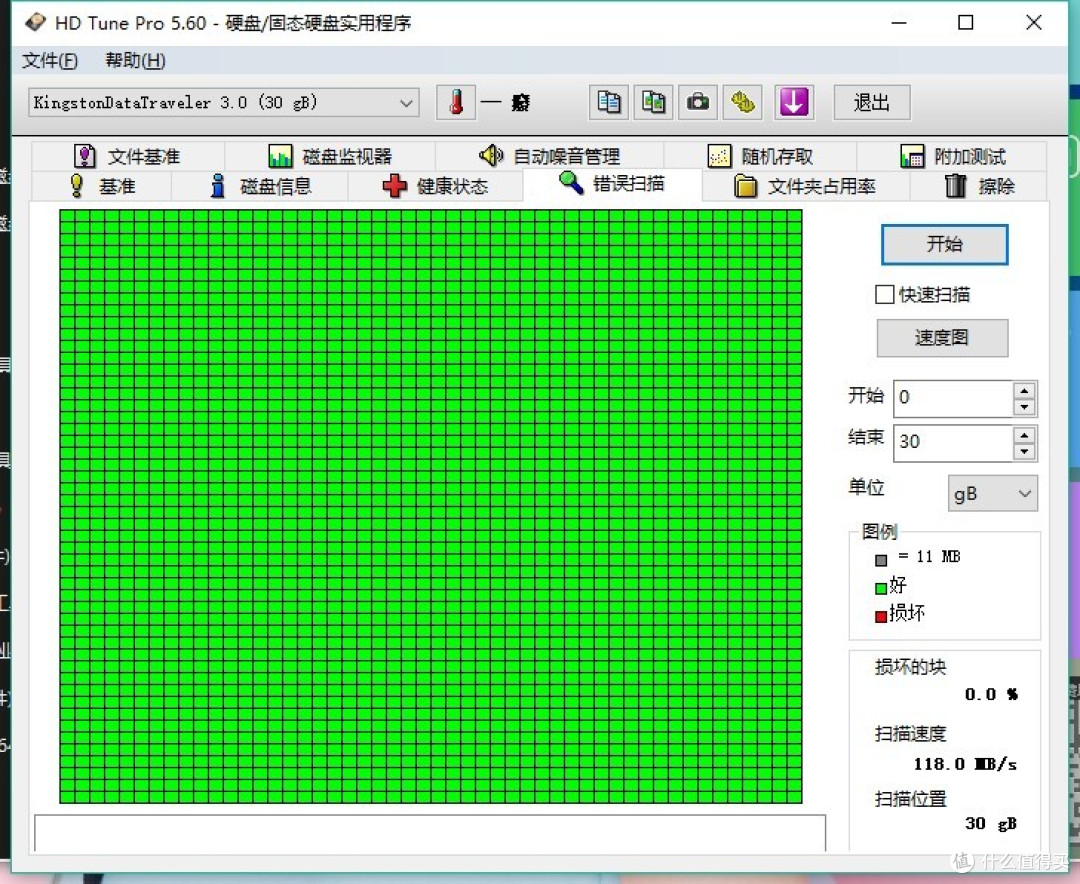Expand the KingstonDataTraveler drive dropdown
The width and height of the screenshot is (1080, 884).
[x=406, y=103]
